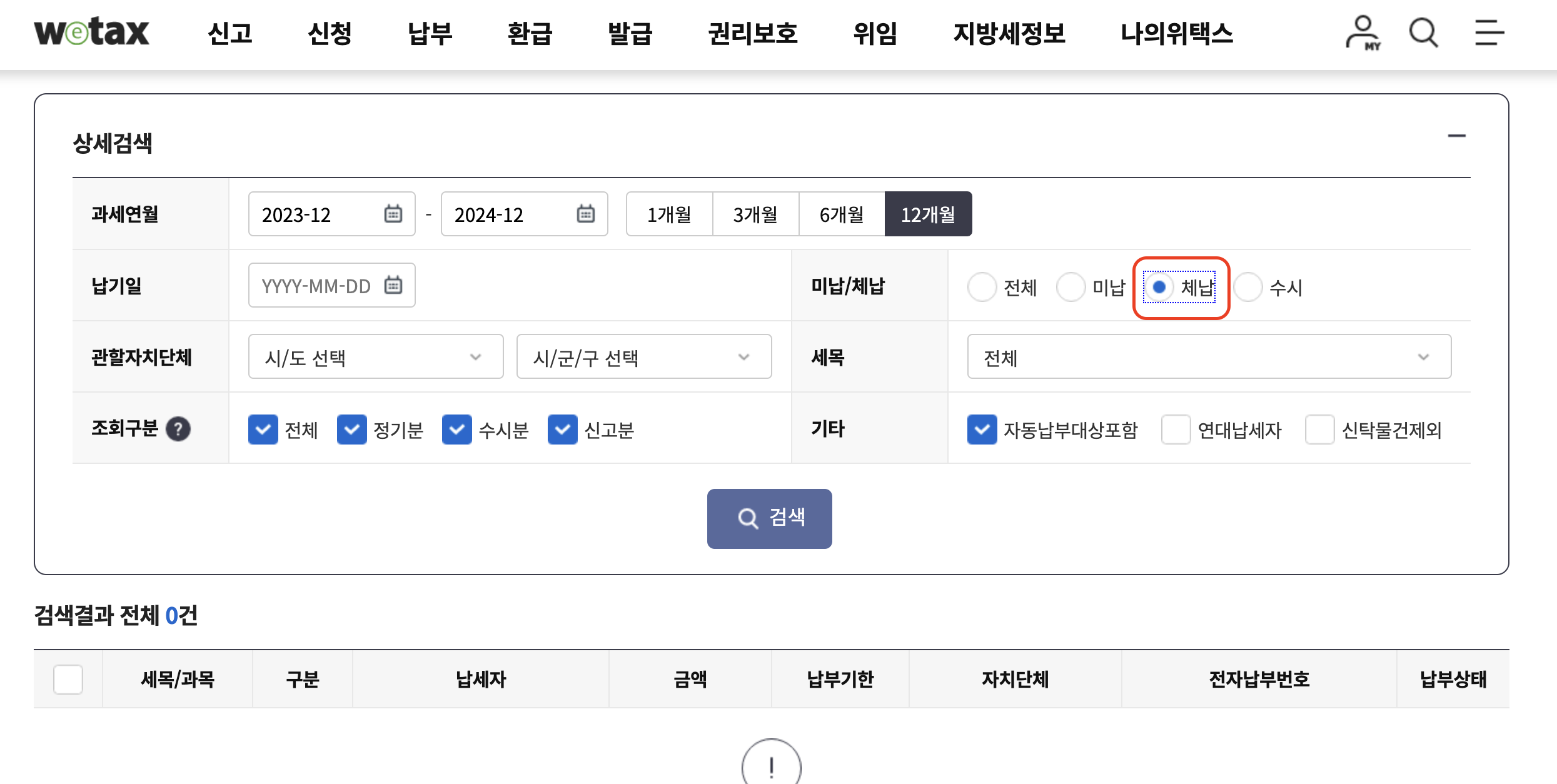1557x784 pixels.
Task: Enable the 연대납세자 checkbox
Action: [1176, 430]
